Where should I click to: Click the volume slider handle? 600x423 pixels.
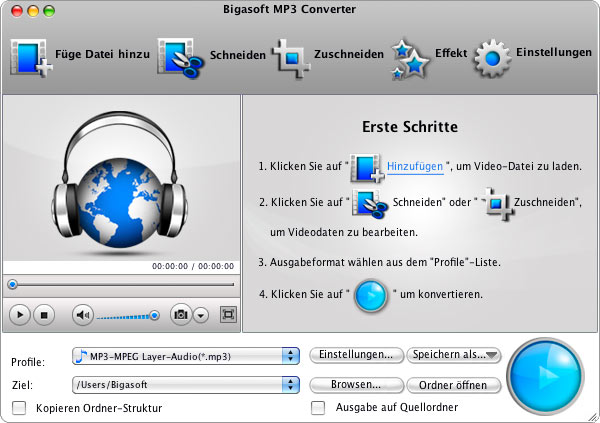[x=154, y=315]
